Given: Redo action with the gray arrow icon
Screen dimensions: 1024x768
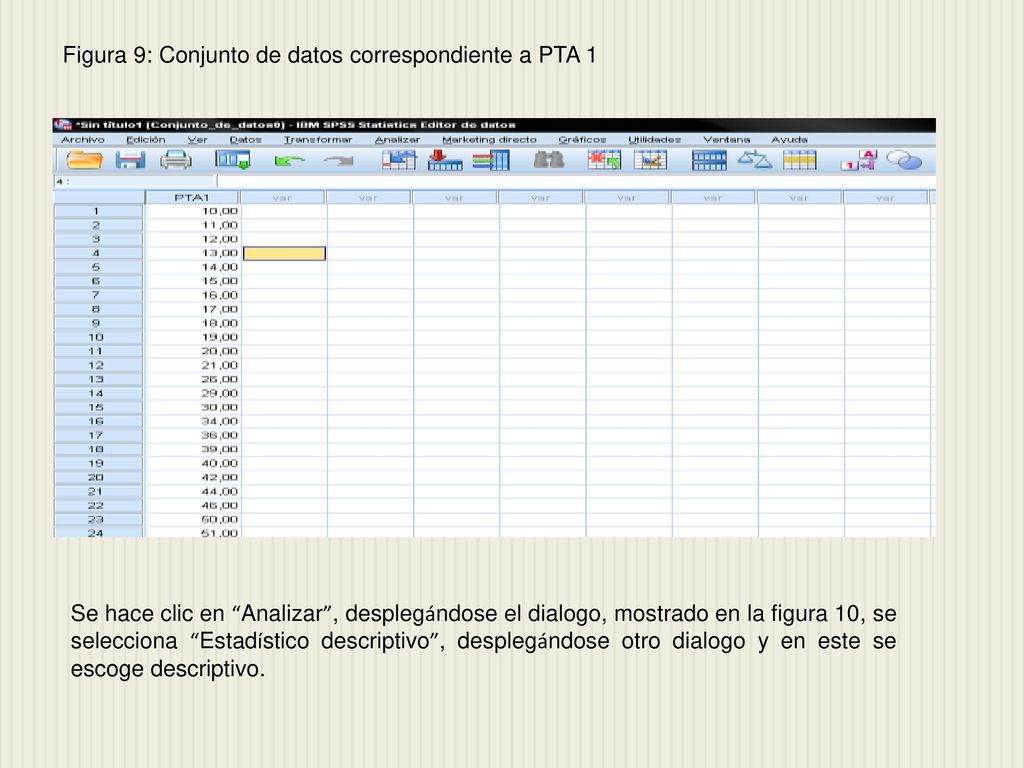Looking at the screenshot, I should pos(339,161).
